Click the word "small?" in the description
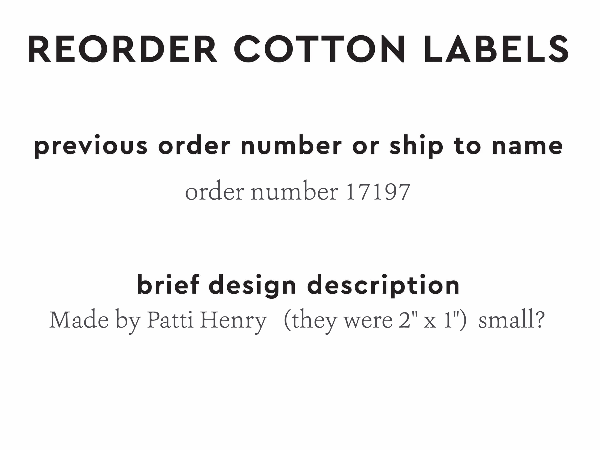The height and width of the screenshot is (450, 600). click(512, 322)
